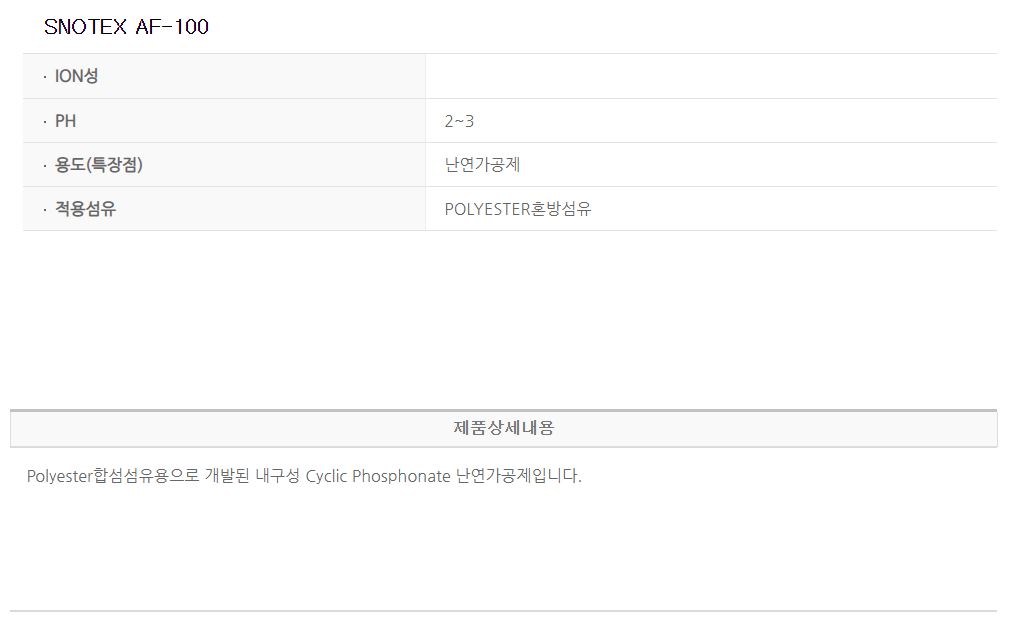Click the SNOTEX AF-100 product title
Viewport: 1010px width, 624px height.
tap(126, 27)
